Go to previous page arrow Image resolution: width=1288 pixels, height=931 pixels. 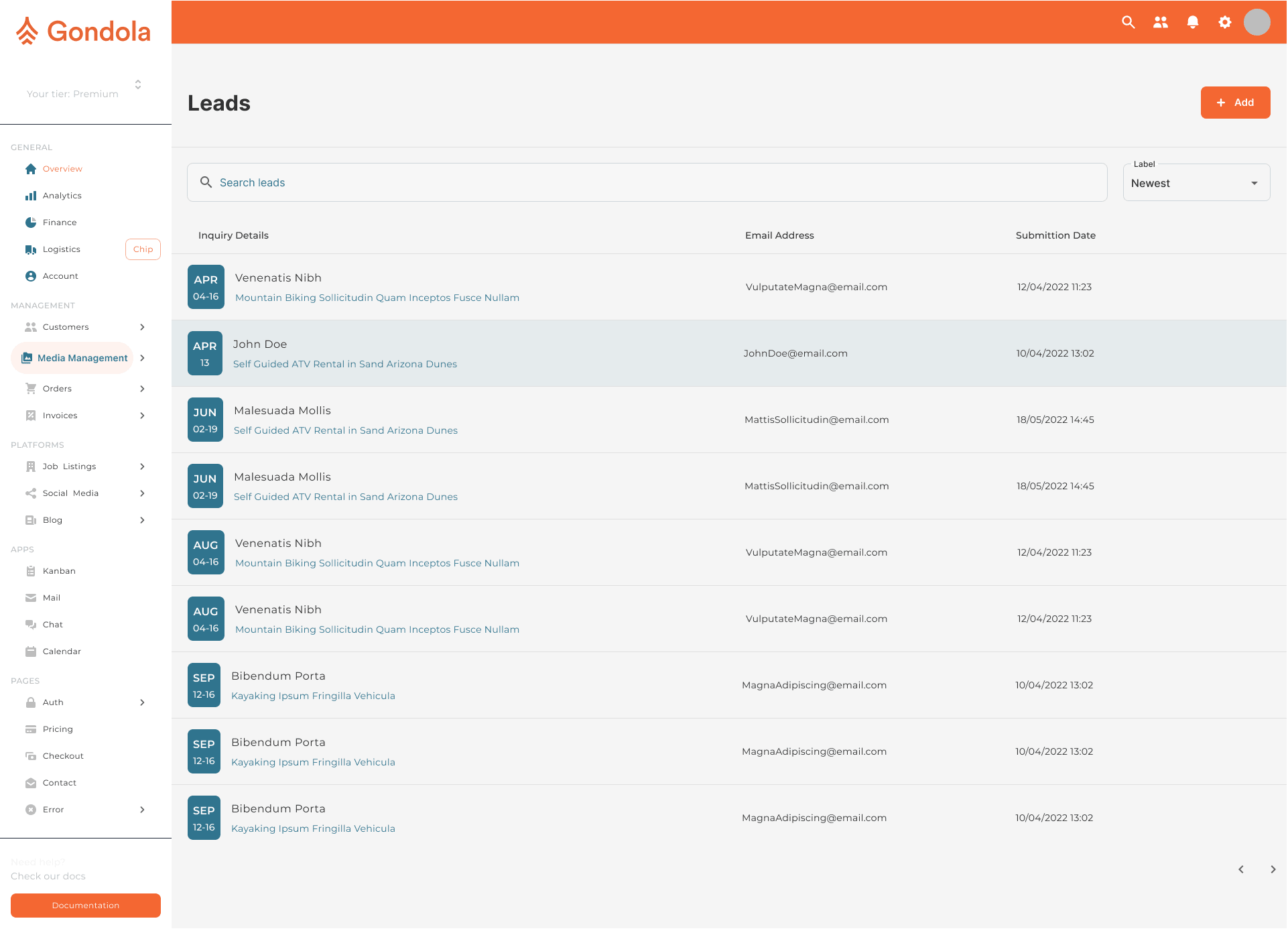tap(1241, 869)
